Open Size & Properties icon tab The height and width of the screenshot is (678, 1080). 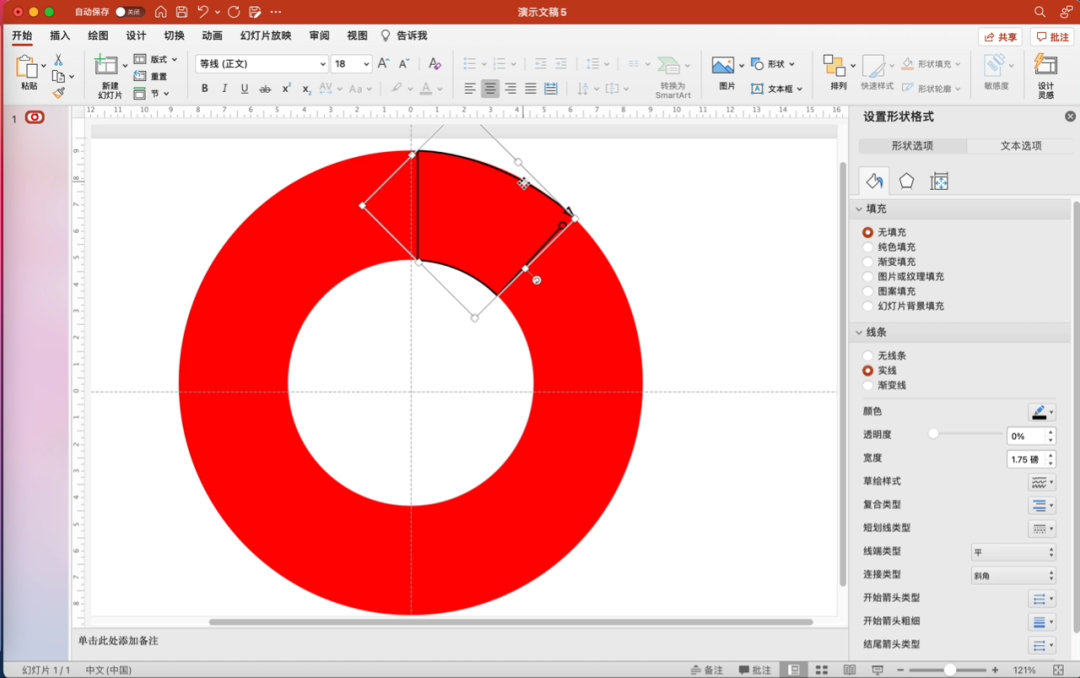(939, 181)
